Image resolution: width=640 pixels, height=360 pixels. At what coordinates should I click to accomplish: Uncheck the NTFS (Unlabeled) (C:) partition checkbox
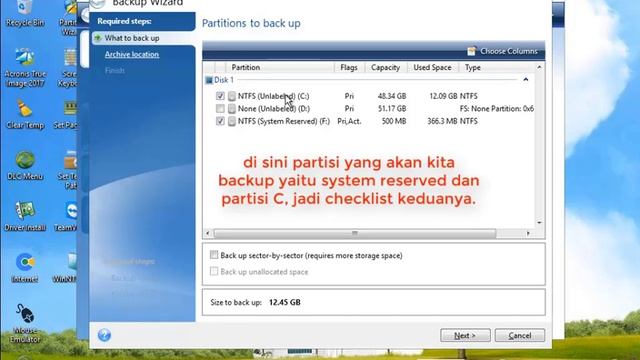(220, 96)
